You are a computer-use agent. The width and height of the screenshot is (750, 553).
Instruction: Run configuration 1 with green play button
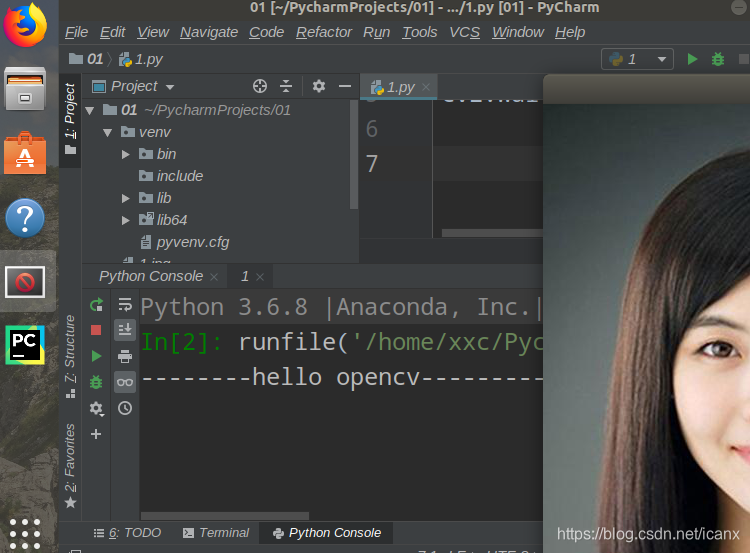(692, 59)
